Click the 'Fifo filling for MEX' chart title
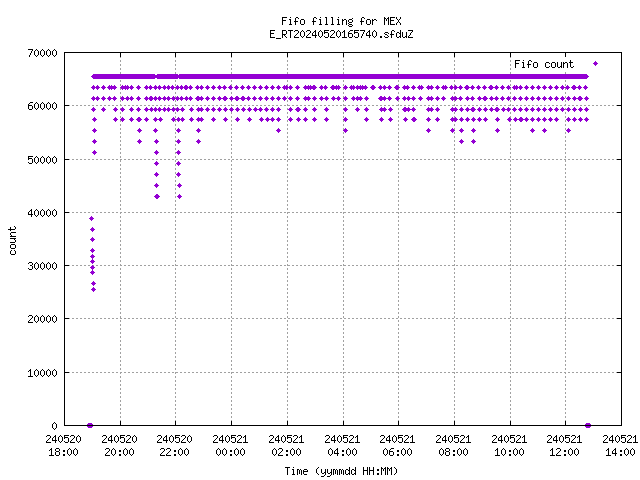The height and width of the screenshot is (480, 640). coord(341,21)
